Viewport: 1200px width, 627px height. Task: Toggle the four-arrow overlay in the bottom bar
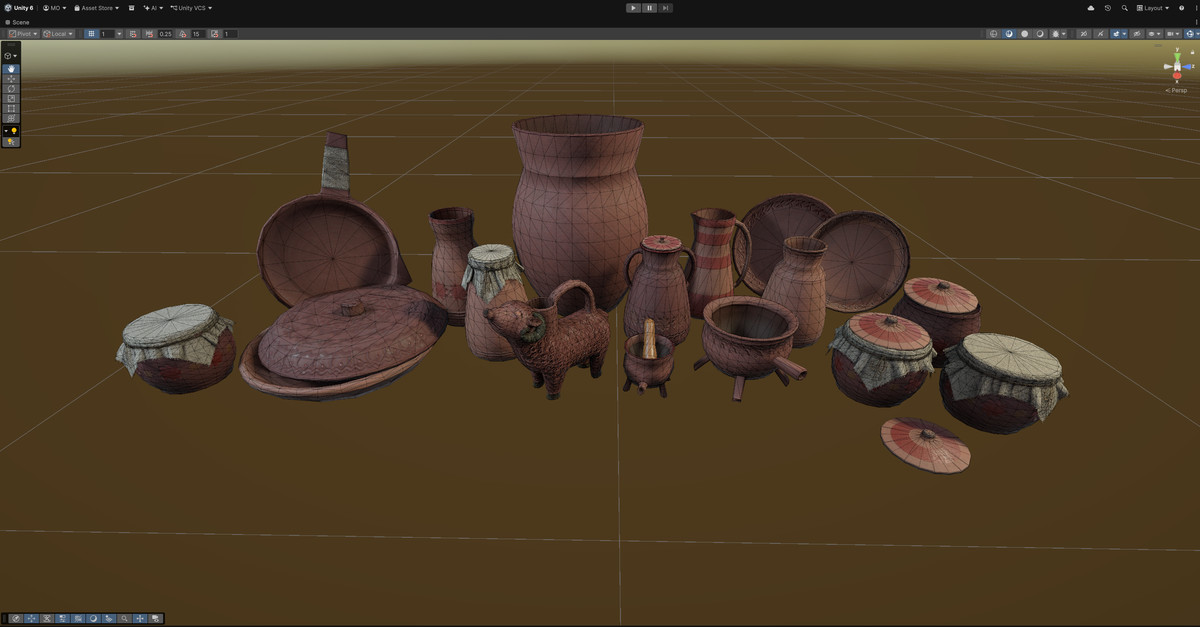click(140, 618)
